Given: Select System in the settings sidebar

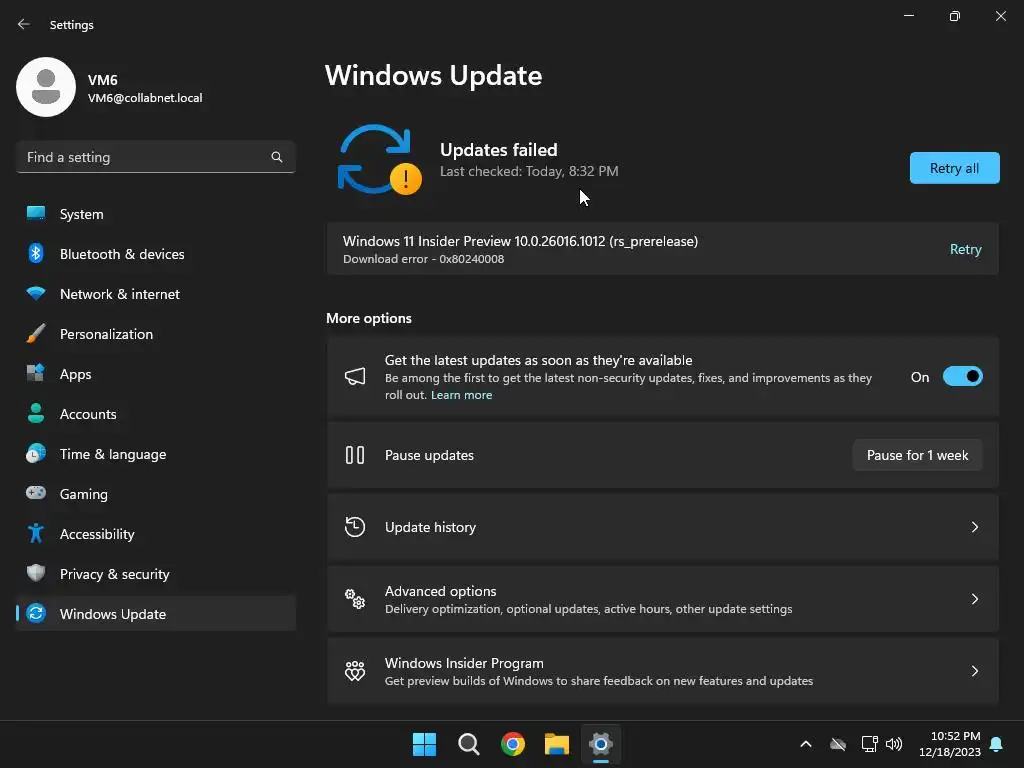Looking at the screenshot, I should click(155, 214).
